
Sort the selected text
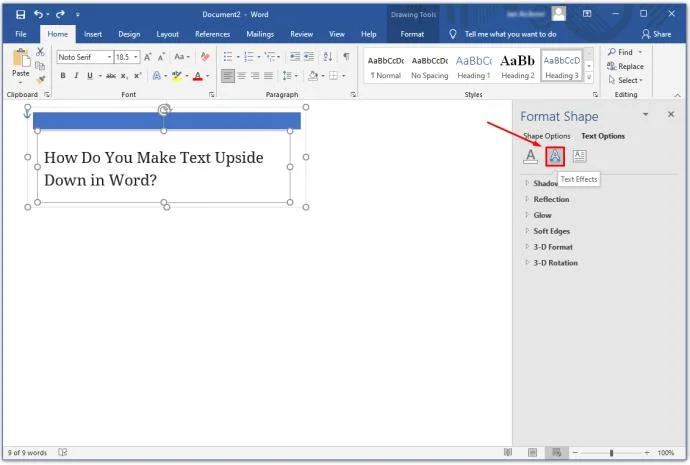coord(328,56)
